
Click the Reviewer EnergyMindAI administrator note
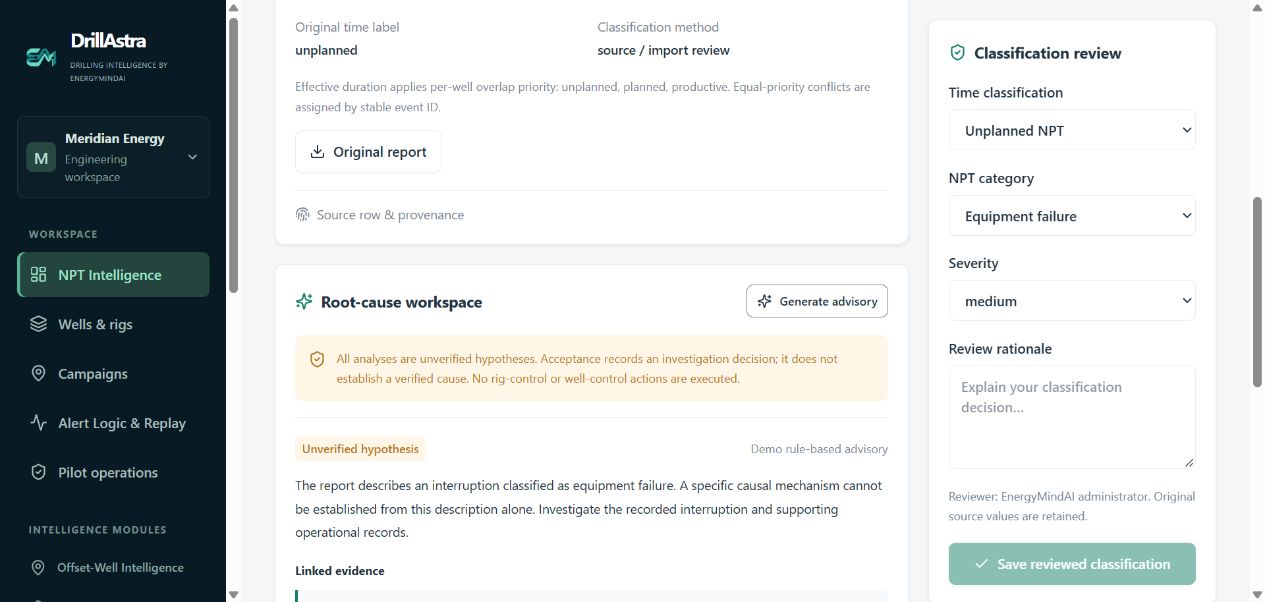1072,506
